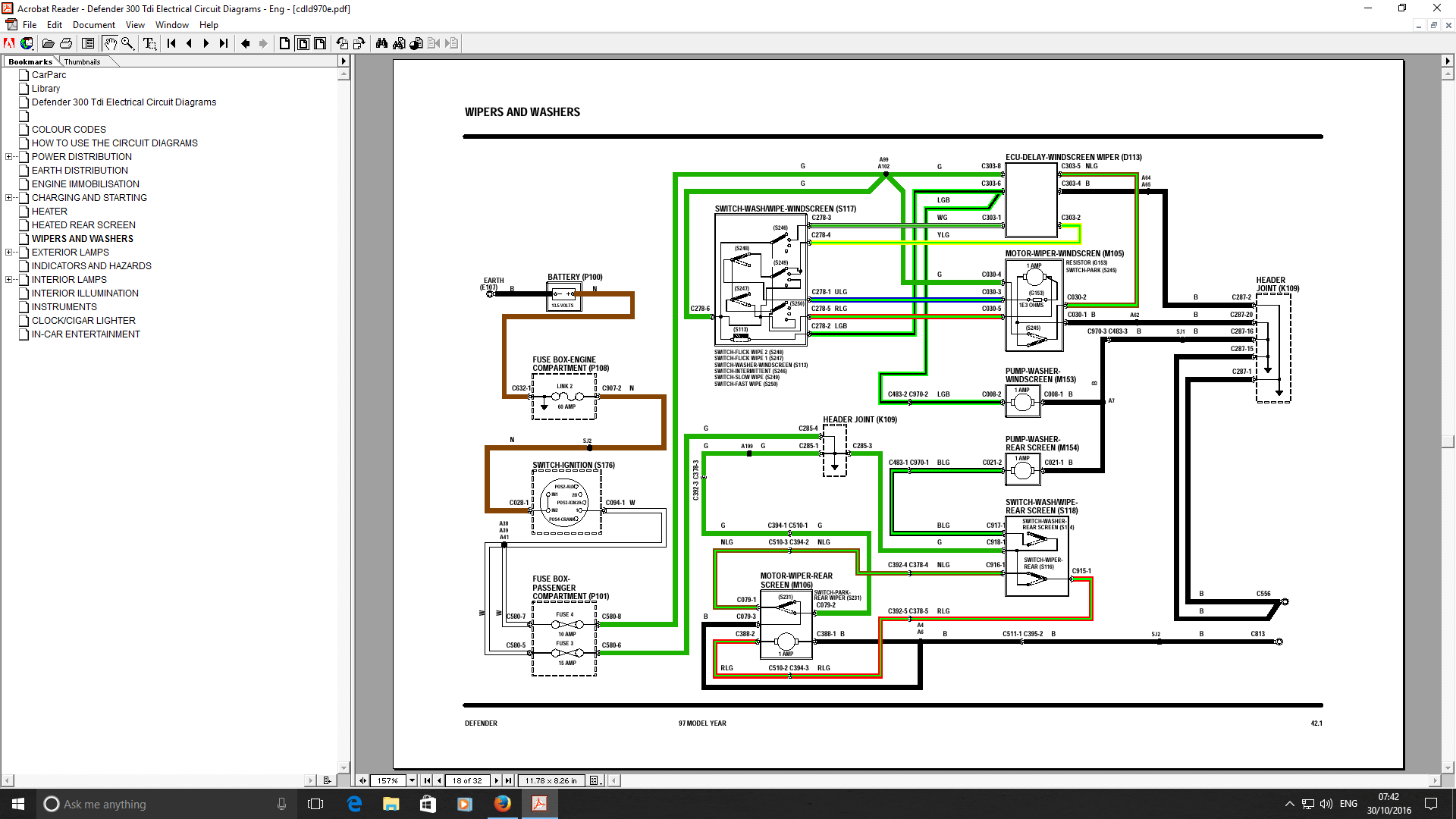
Task: Open INDICATORS AND HAZARDS bookmark
Action: click(92, 266)
